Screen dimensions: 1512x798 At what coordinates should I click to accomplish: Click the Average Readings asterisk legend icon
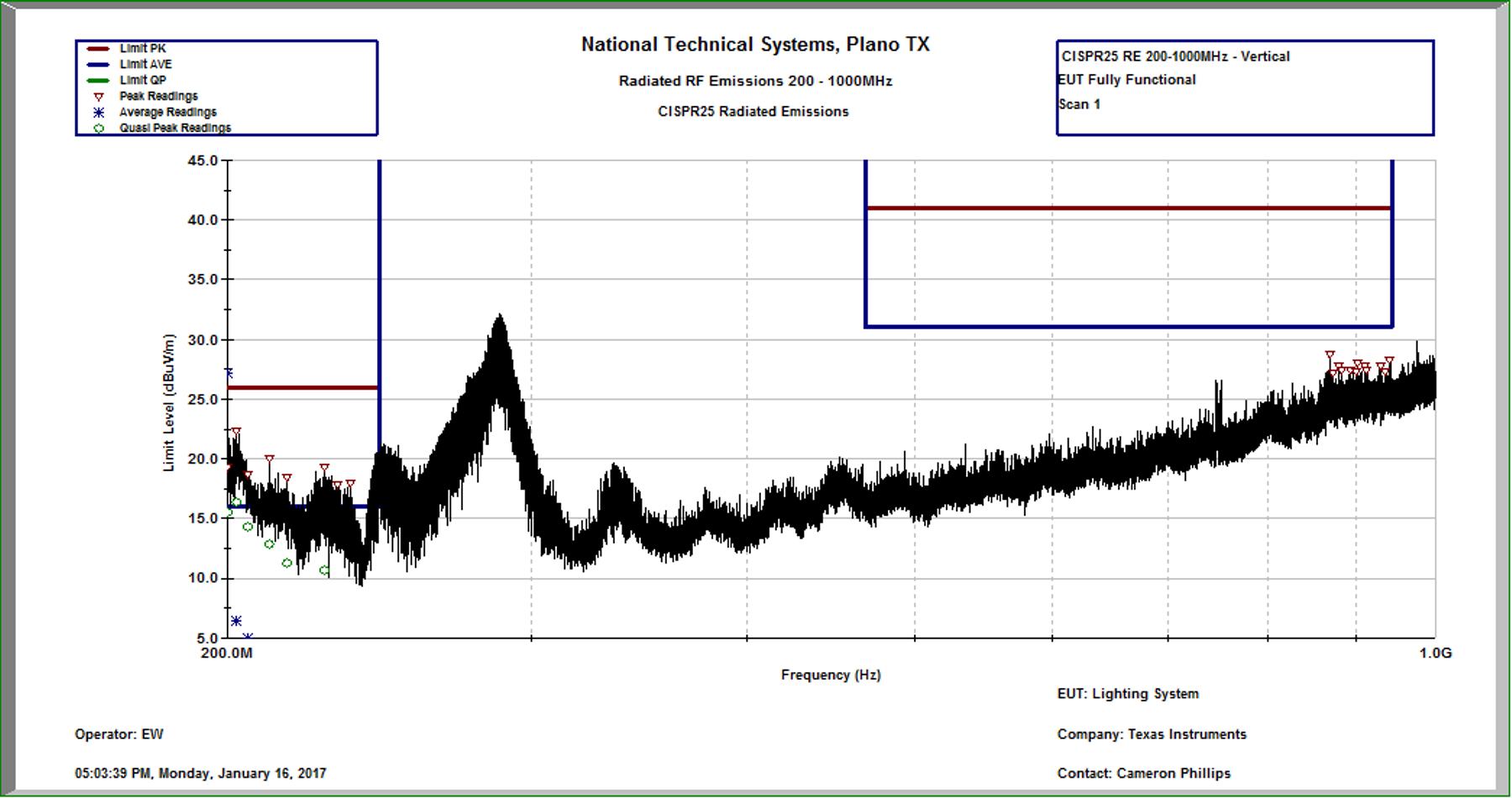(x=98, y=113)
